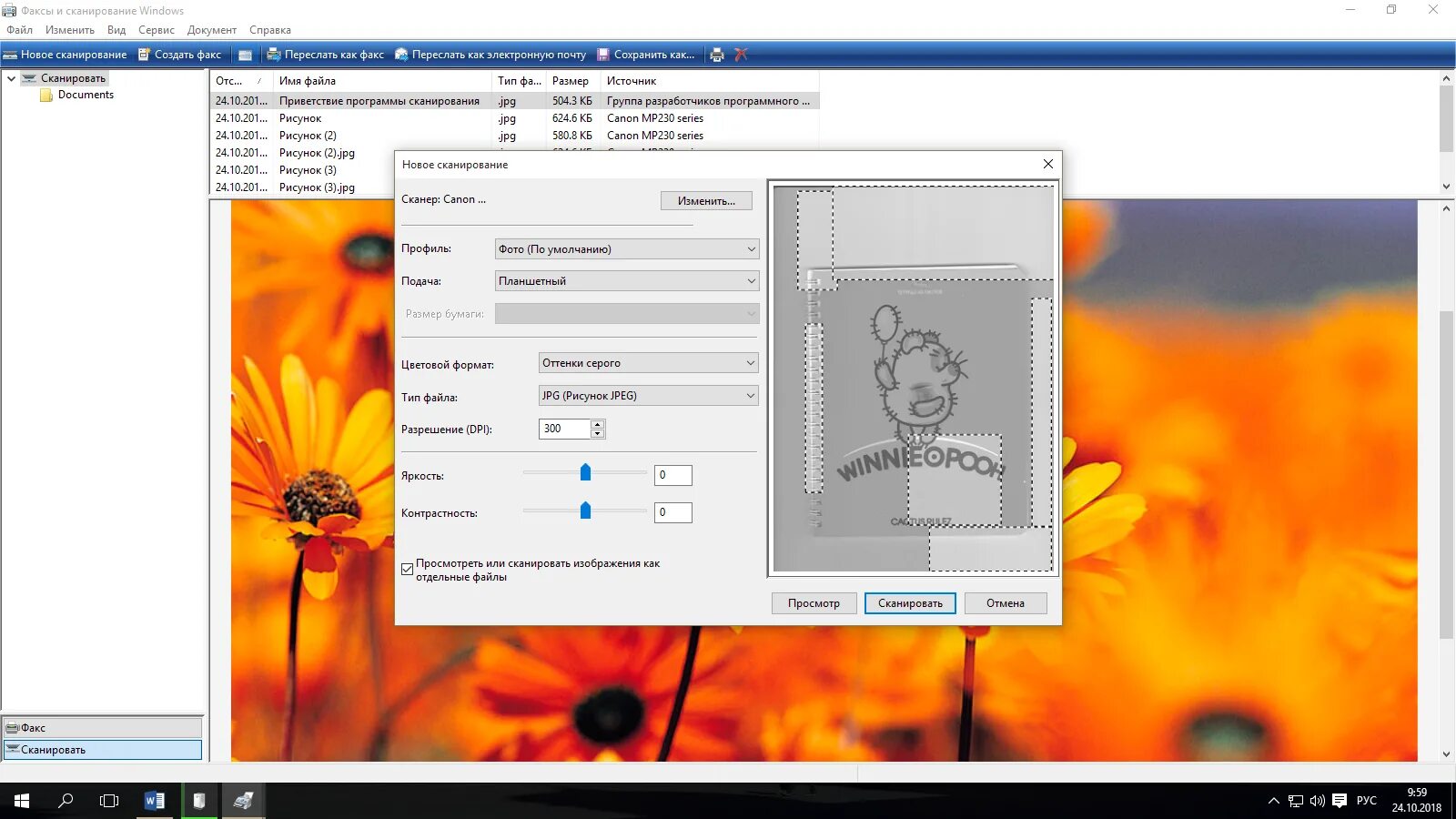
Task: Open the 'Файл' menu
Action: point(19,30)
